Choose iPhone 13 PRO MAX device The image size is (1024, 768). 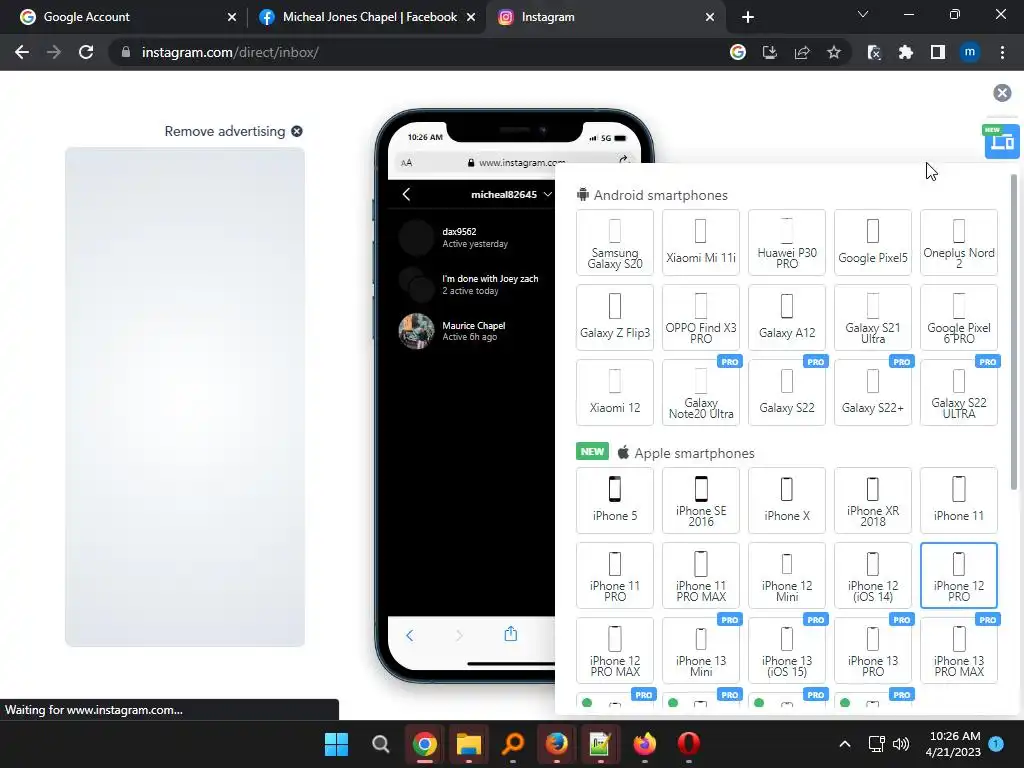pos(959,650)
